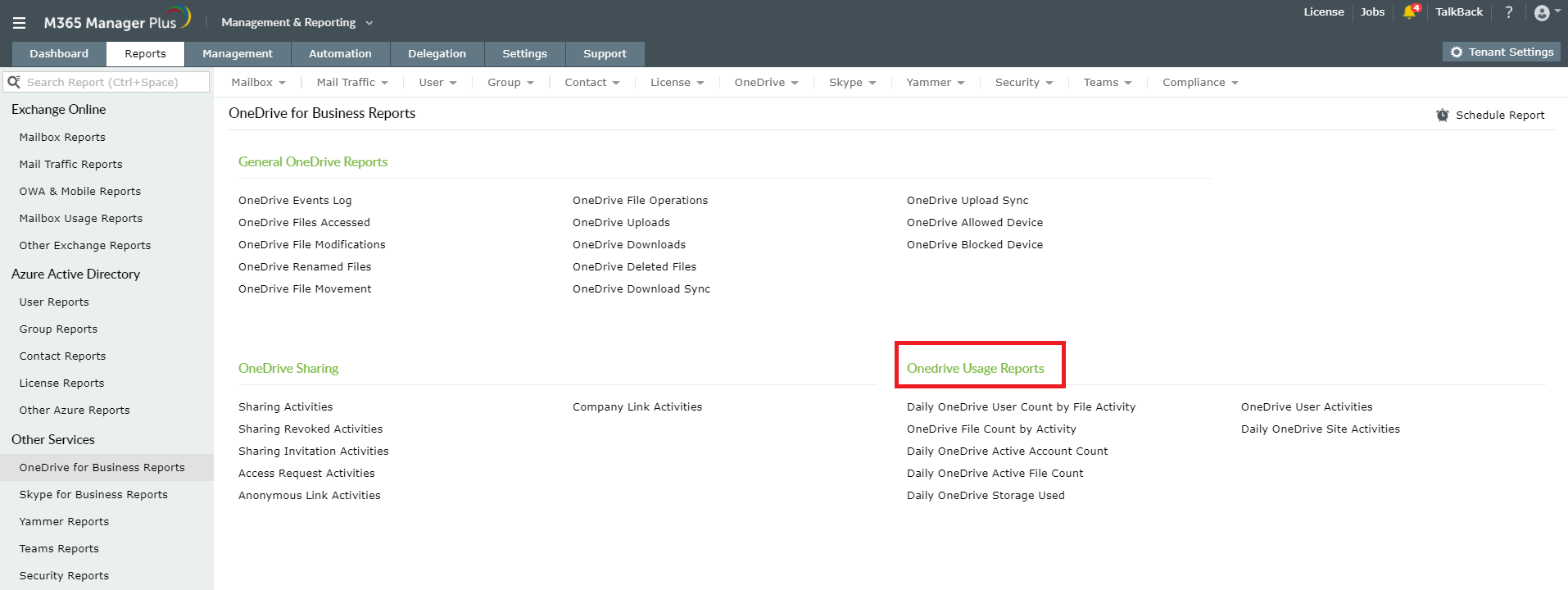
Task: Open Security Reports in sidebar
Action: [x=64, y=576]
